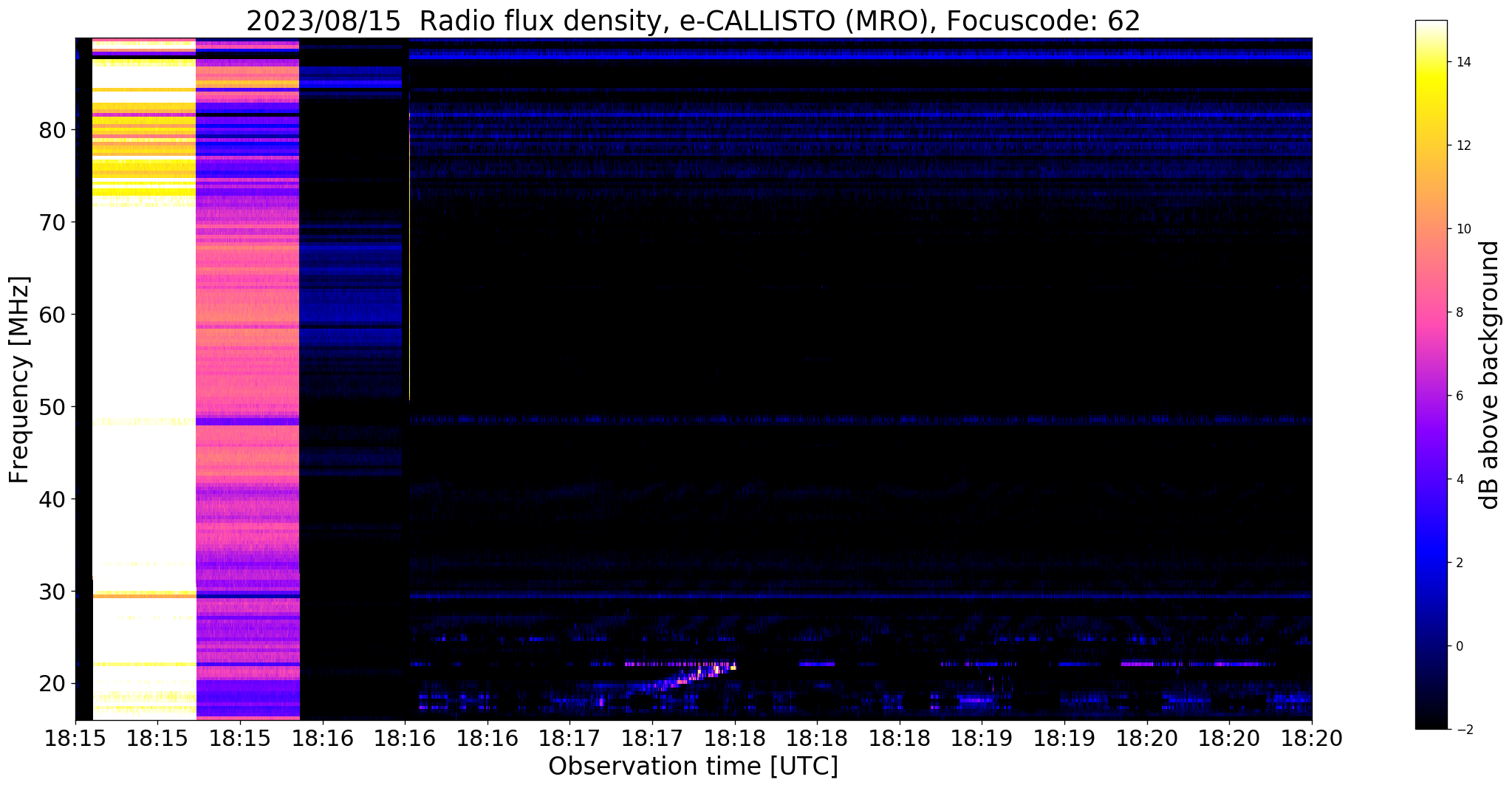Click the 70 tick on the frequency axis
The width and height of the screenshot is (1512, 788).
coord(53,222)
